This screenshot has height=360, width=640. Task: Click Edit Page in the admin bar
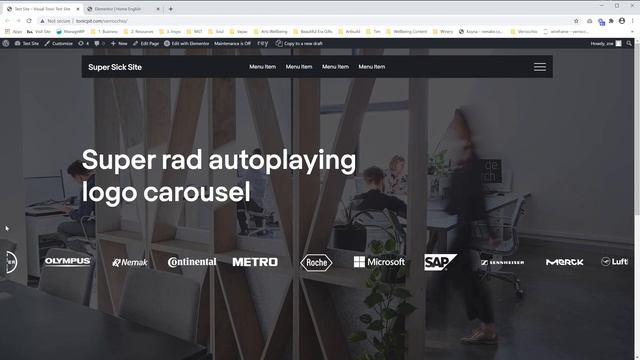click(146, 43)
